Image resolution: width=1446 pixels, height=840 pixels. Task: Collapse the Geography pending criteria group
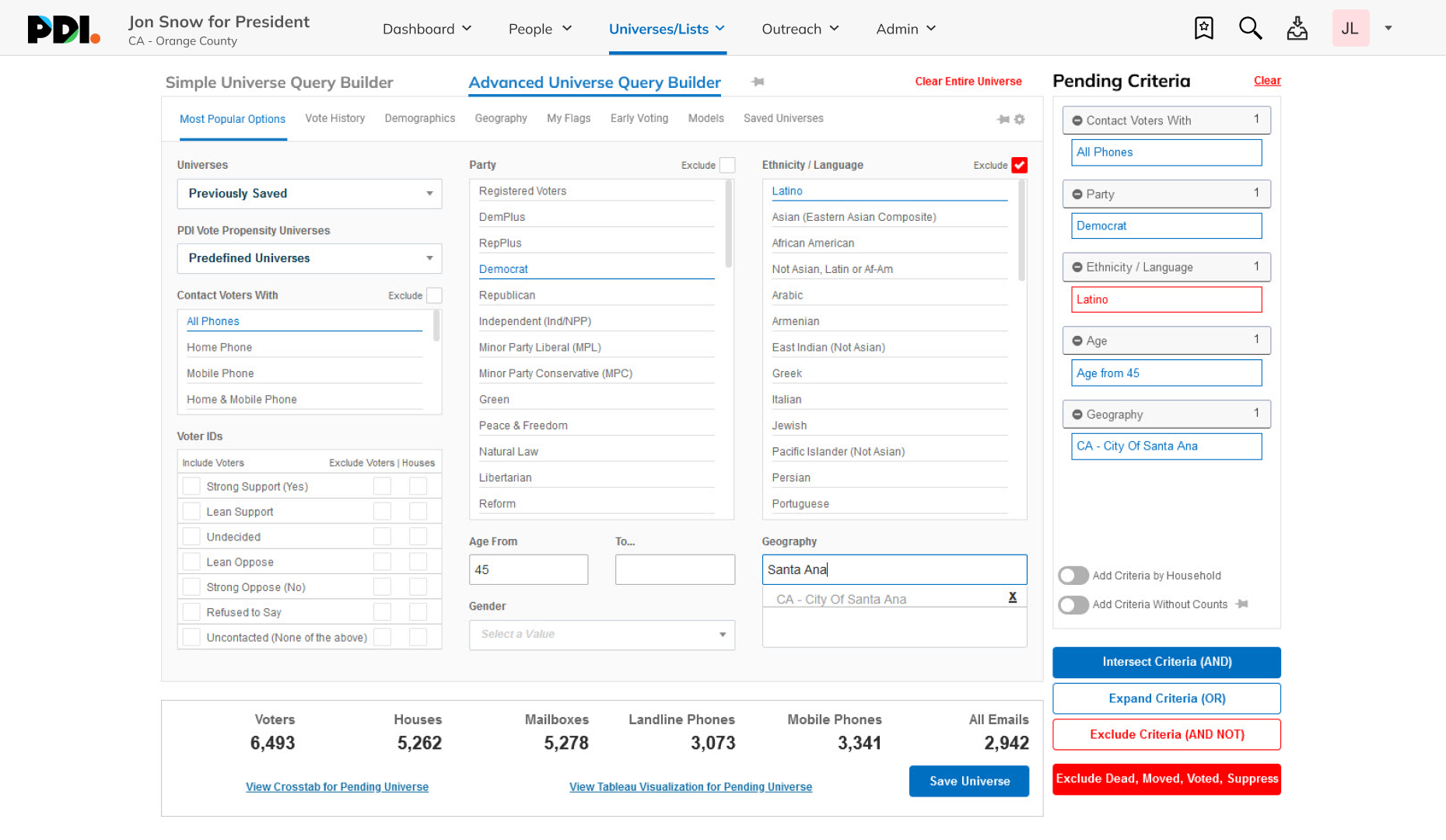(x=1077, y=415)
